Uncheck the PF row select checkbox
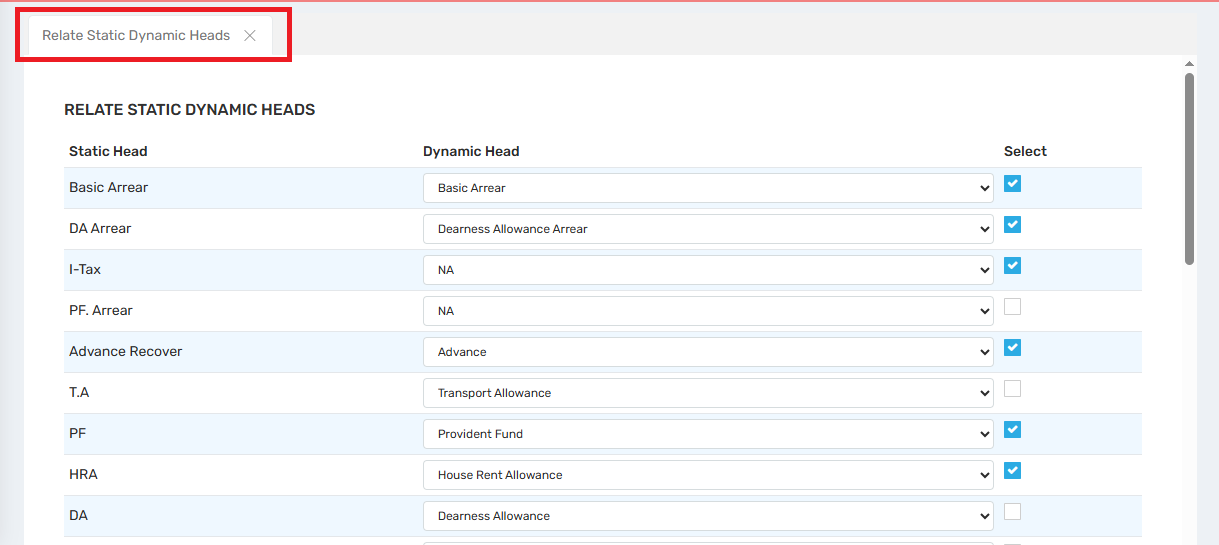The height and width of the screenshot is (545, 1219). pyautogui.click(x=1012, y=430)
